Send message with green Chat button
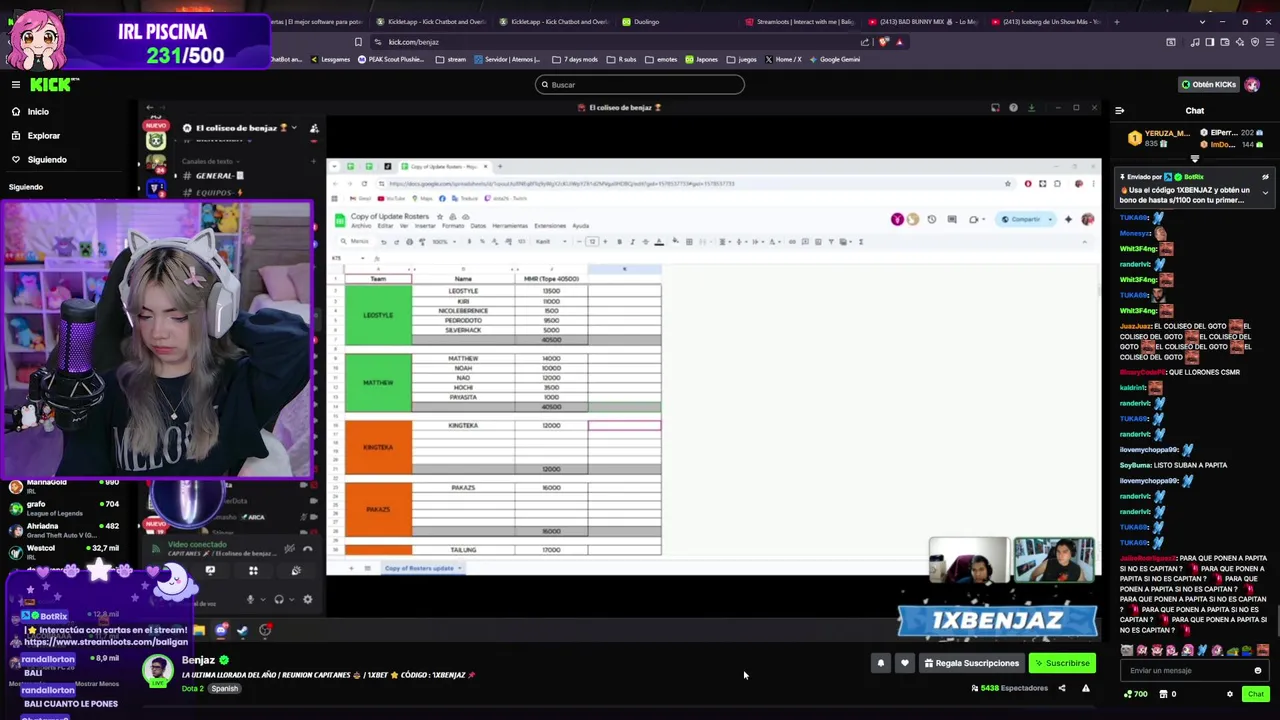1280x720 pixels. (1255, 694)
